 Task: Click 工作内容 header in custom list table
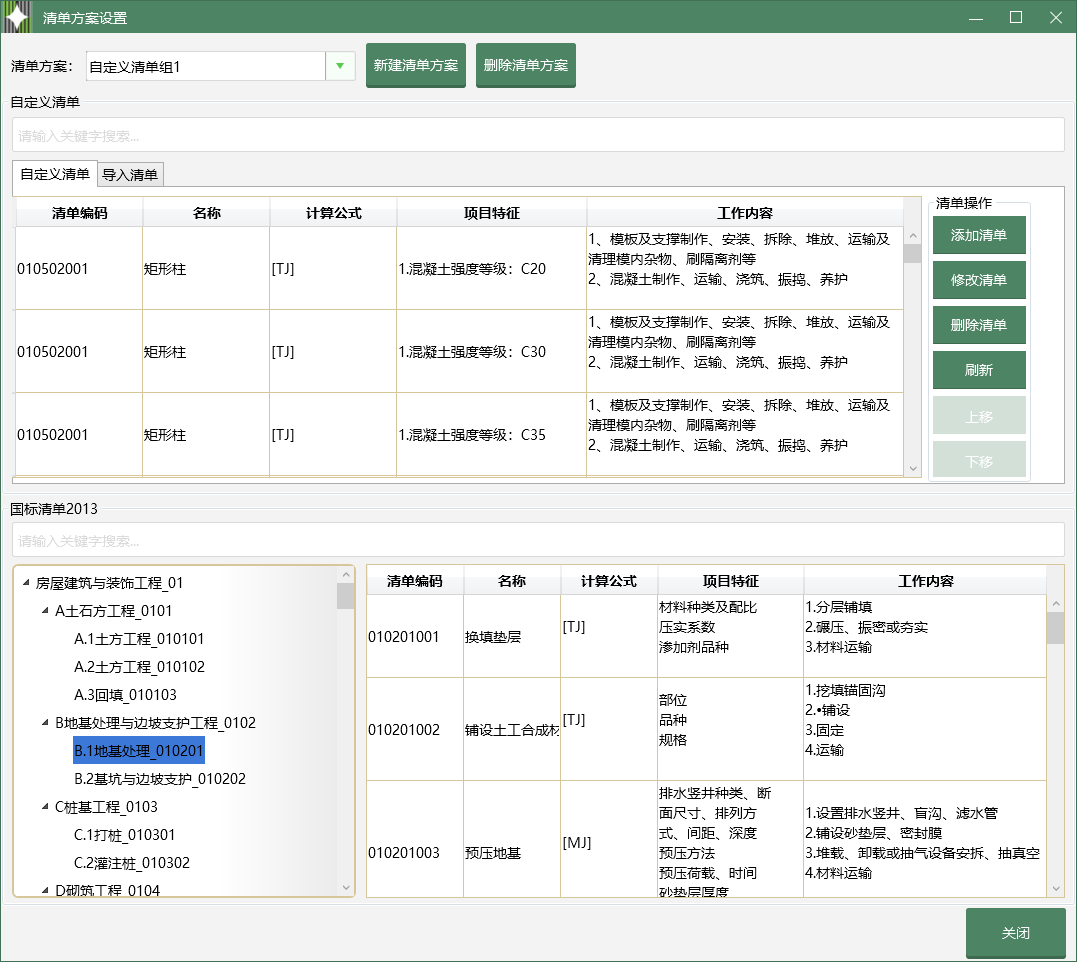tap(745, 213)
